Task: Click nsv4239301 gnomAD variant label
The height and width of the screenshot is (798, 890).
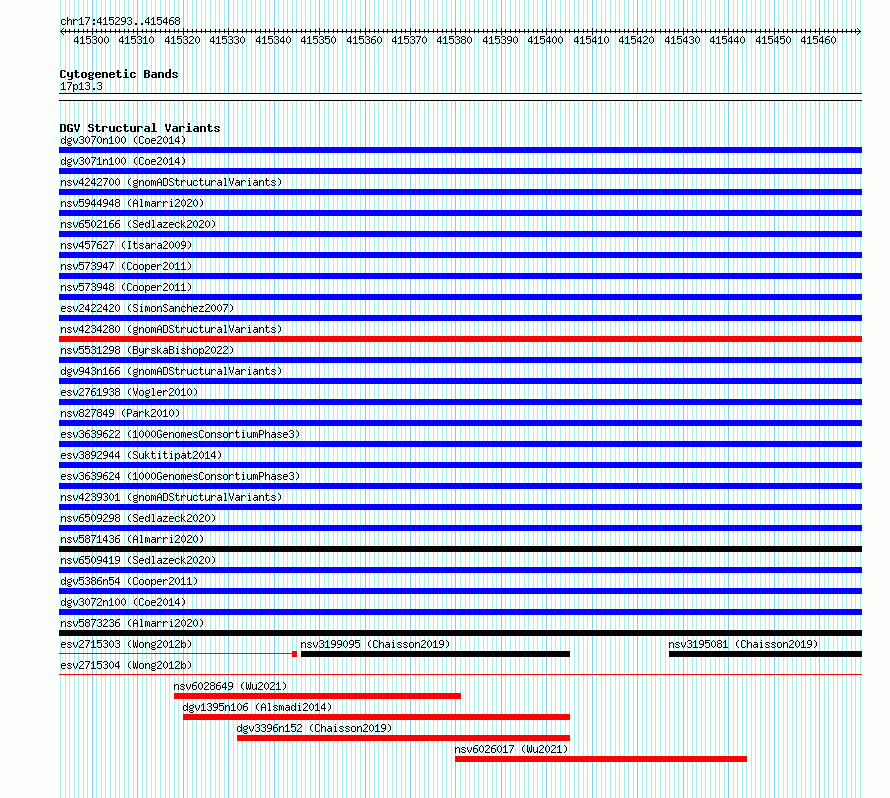Action: click(171, 497)
